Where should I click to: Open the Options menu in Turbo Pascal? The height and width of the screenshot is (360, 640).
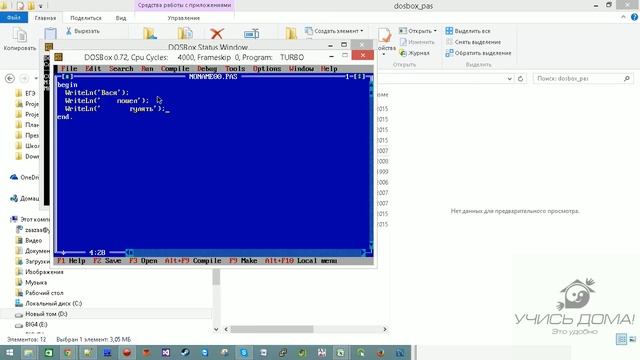pos(267,69)
